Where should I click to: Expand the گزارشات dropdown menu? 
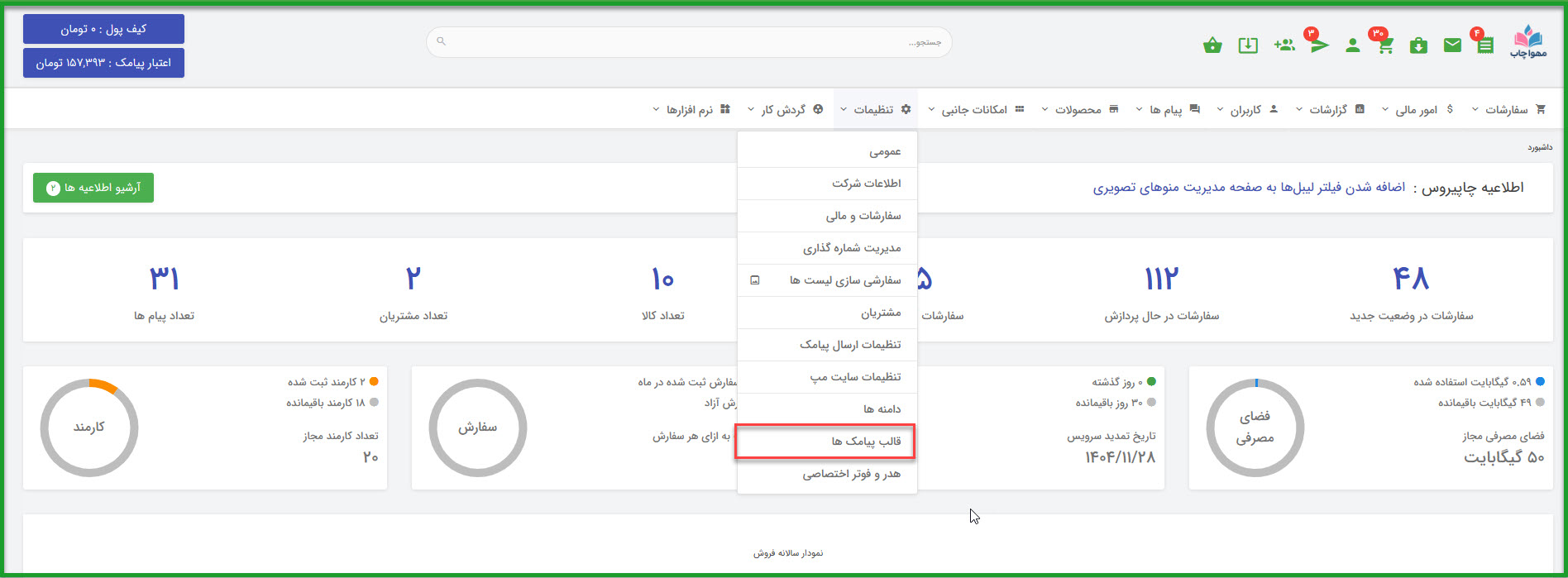tap(1328, 109)
